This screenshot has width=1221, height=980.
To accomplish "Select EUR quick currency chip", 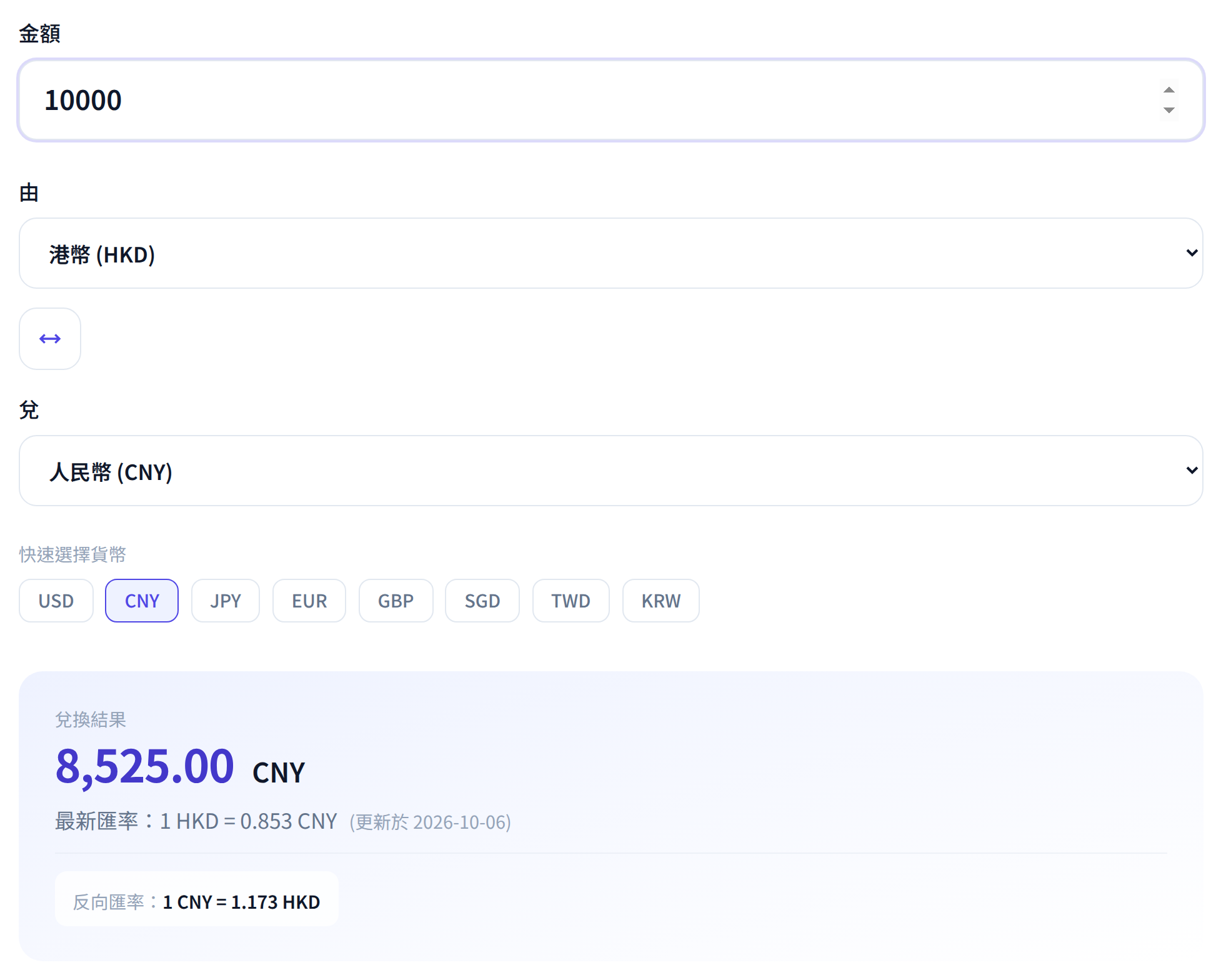I will (309, 601).
